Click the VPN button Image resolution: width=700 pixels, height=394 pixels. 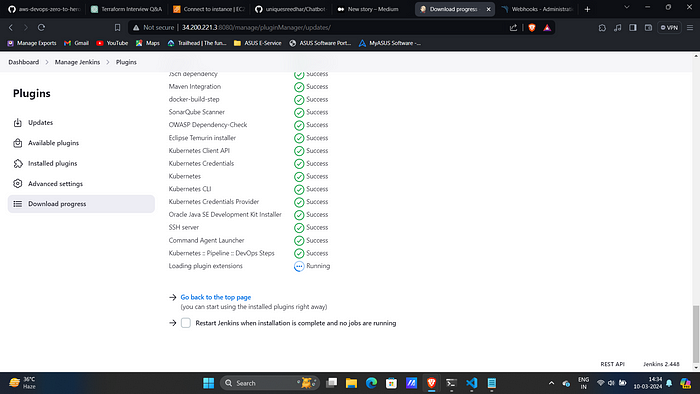point(669,28)
